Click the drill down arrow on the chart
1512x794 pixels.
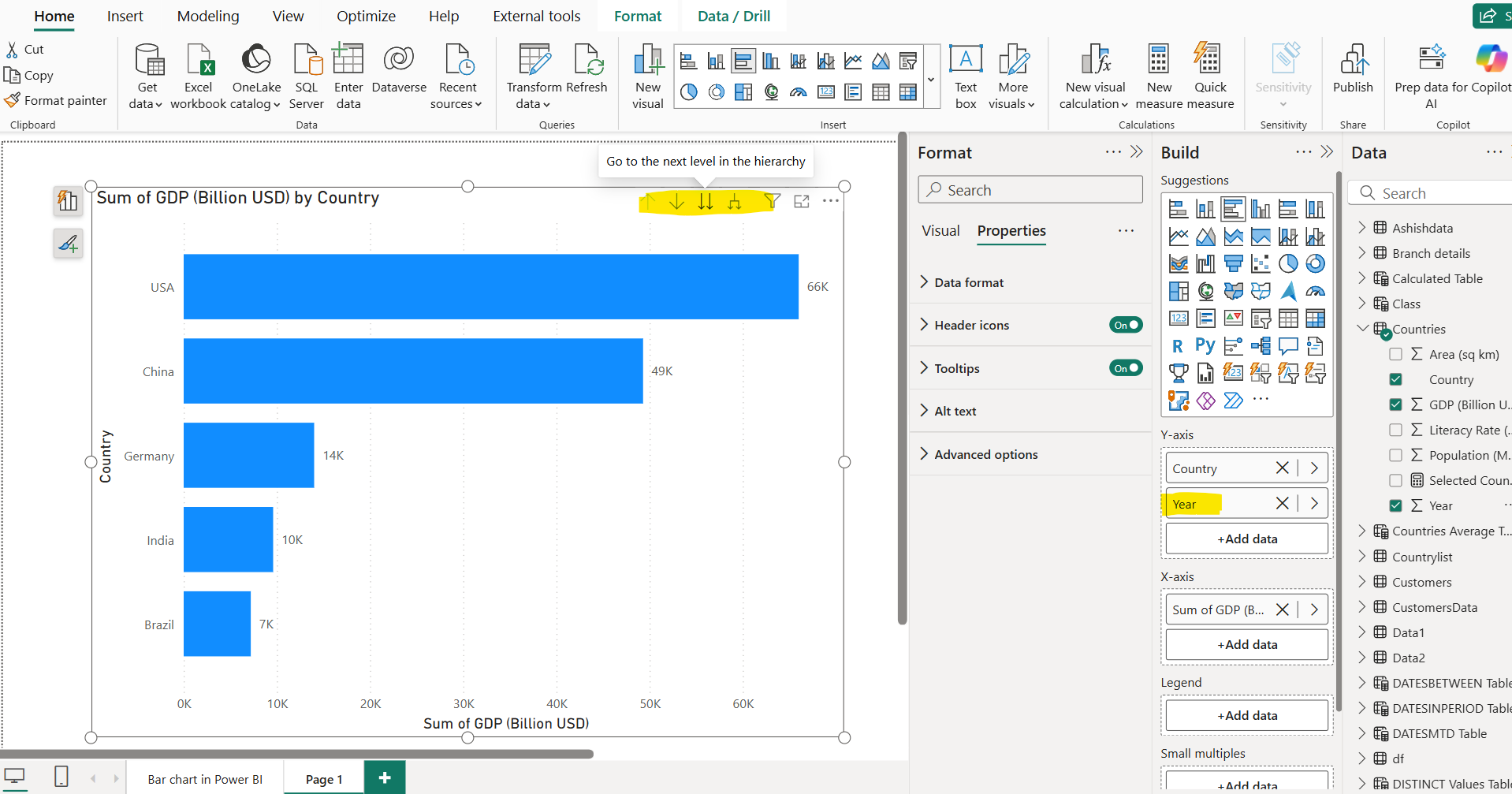tap(676, 202)
